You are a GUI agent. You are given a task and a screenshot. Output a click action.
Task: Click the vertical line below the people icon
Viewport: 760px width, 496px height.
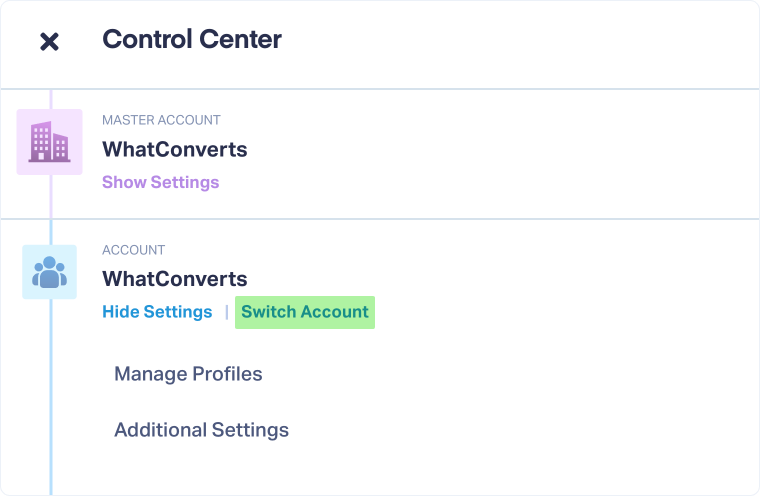[x=50, y=400]
